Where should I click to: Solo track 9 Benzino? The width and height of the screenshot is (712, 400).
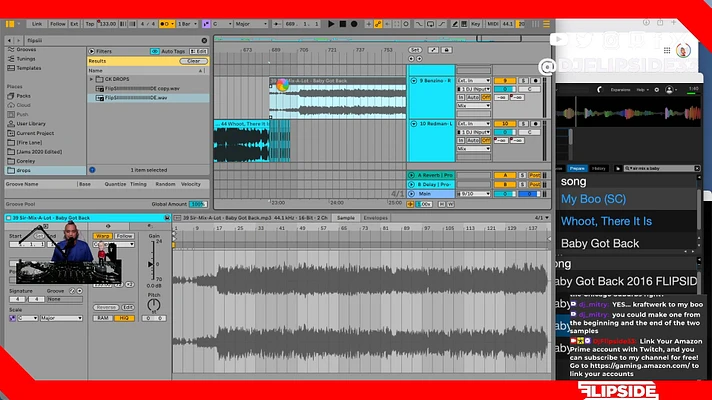(524, 81)
